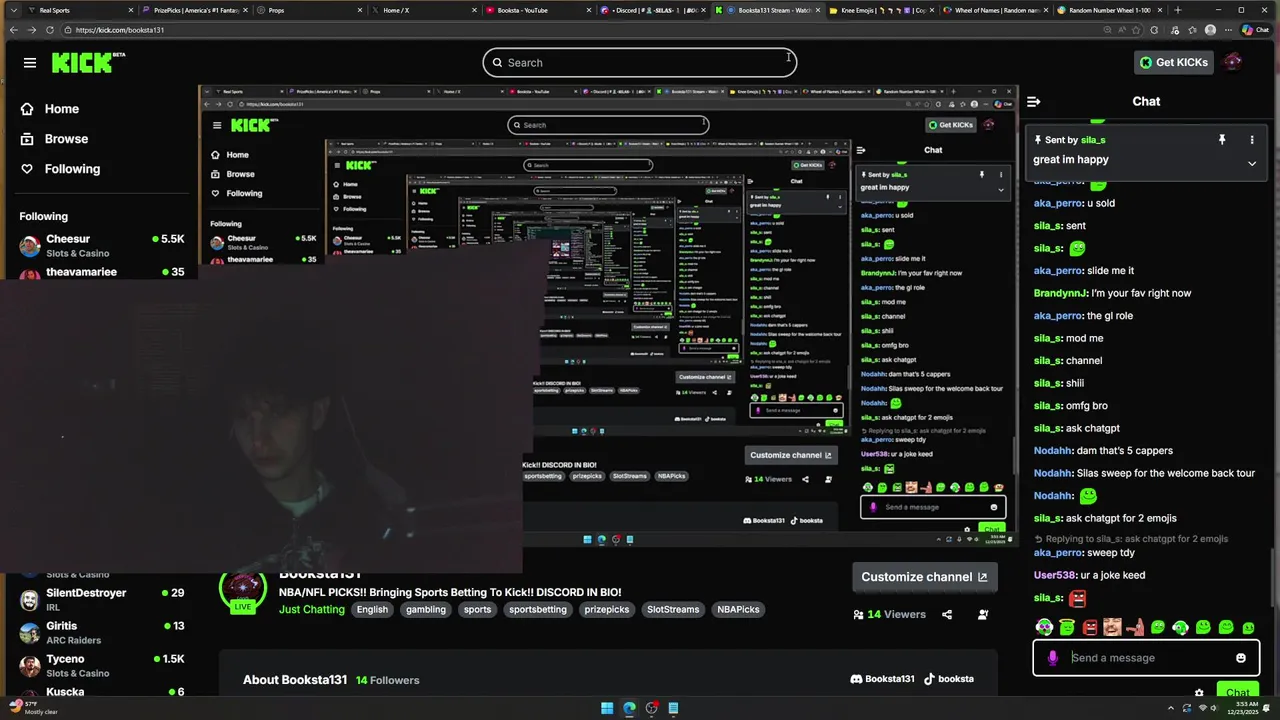Insert the laughing man face quick emote
Screen dimensions: 1280x720
pyautogui.click(x=1112, y=627)
